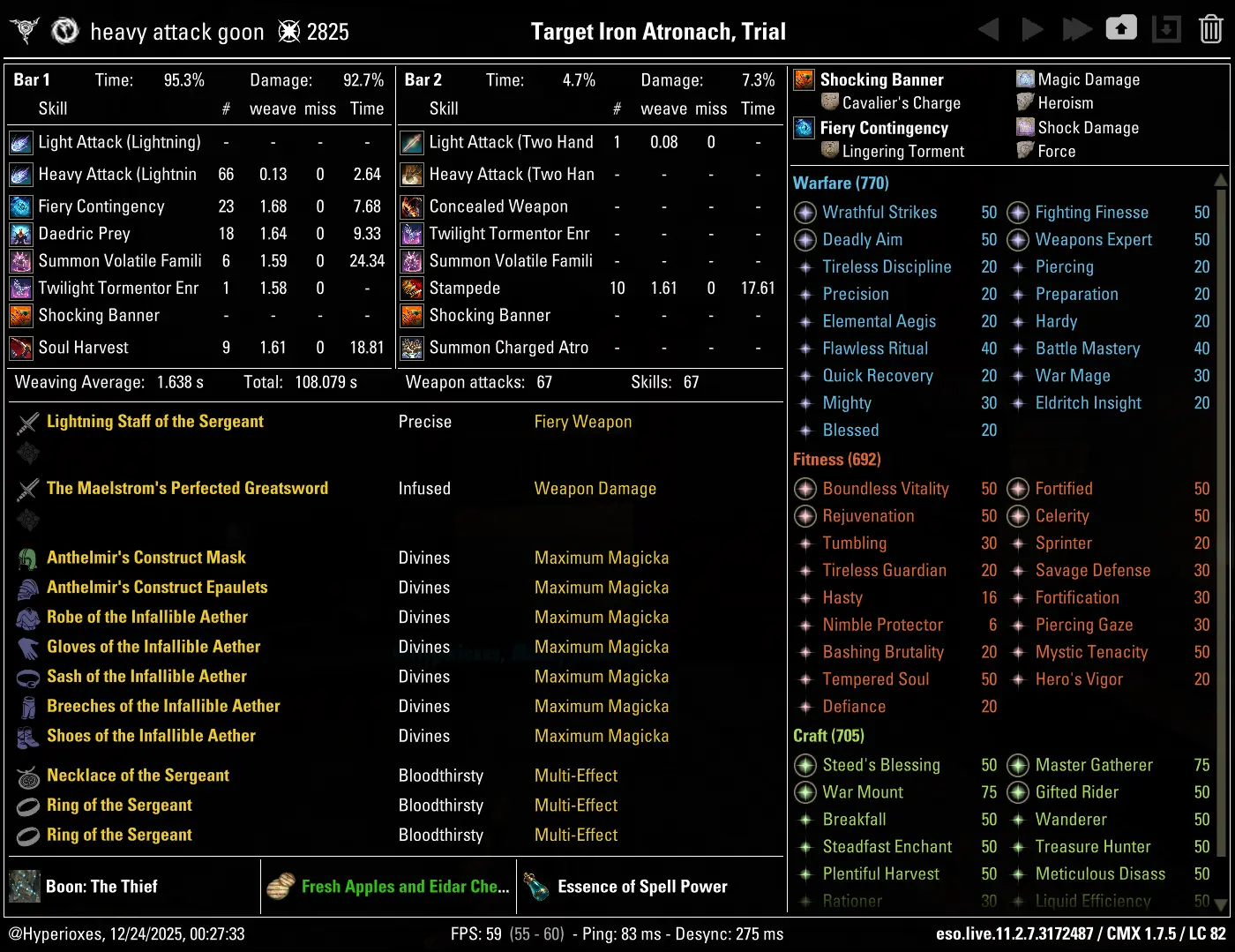The height and width of the screenshot is (952, 1235).
Task: Click the load fight download icon
Action: coord(1166,30)
